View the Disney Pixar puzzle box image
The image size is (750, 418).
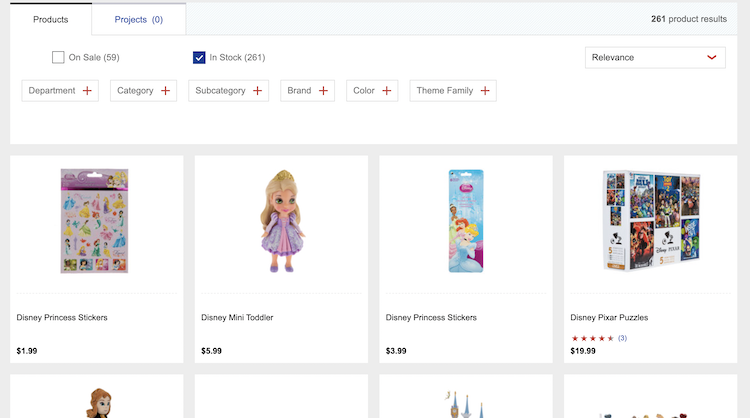point(651,221)
